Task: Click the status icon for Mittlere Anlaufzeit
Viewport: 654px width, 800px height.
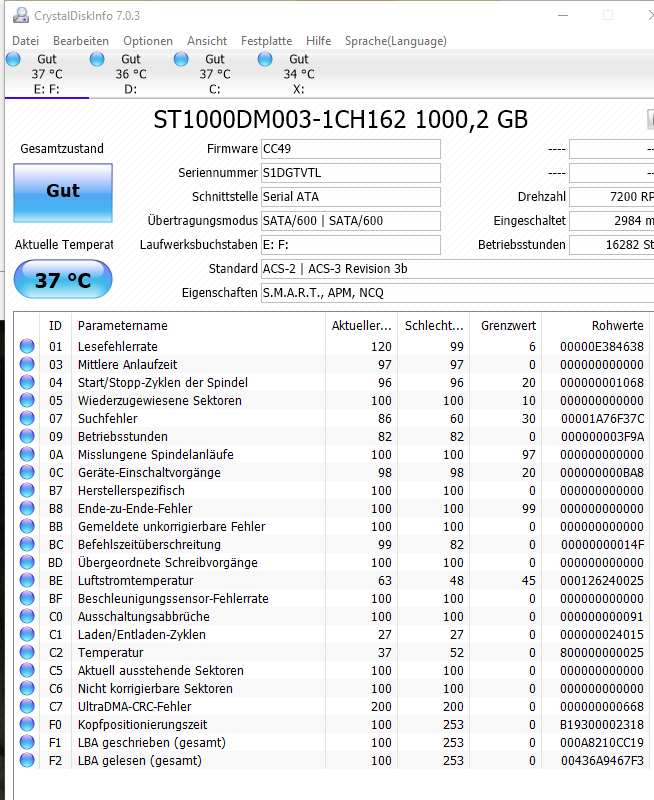Action: tap(27, 364)
